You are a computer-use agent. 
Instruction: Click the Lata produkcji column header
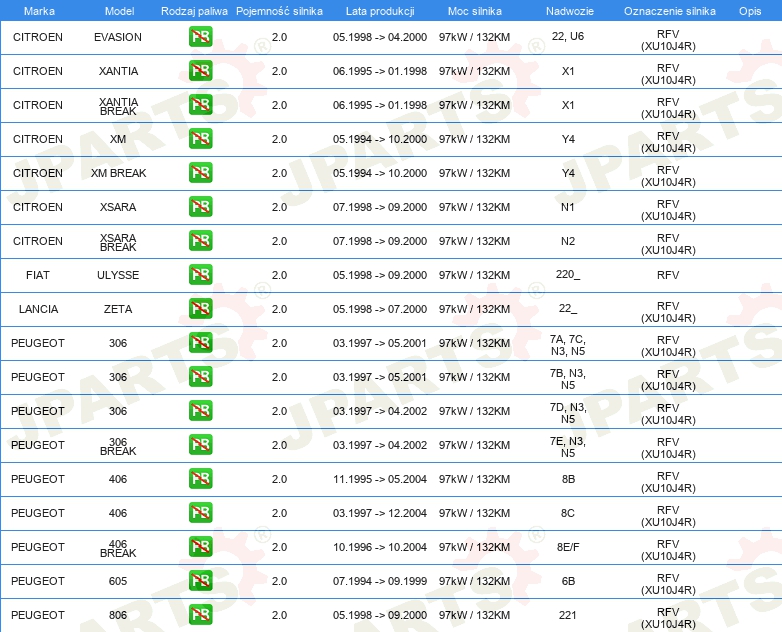pyautogui.click(x=380, y=11)
